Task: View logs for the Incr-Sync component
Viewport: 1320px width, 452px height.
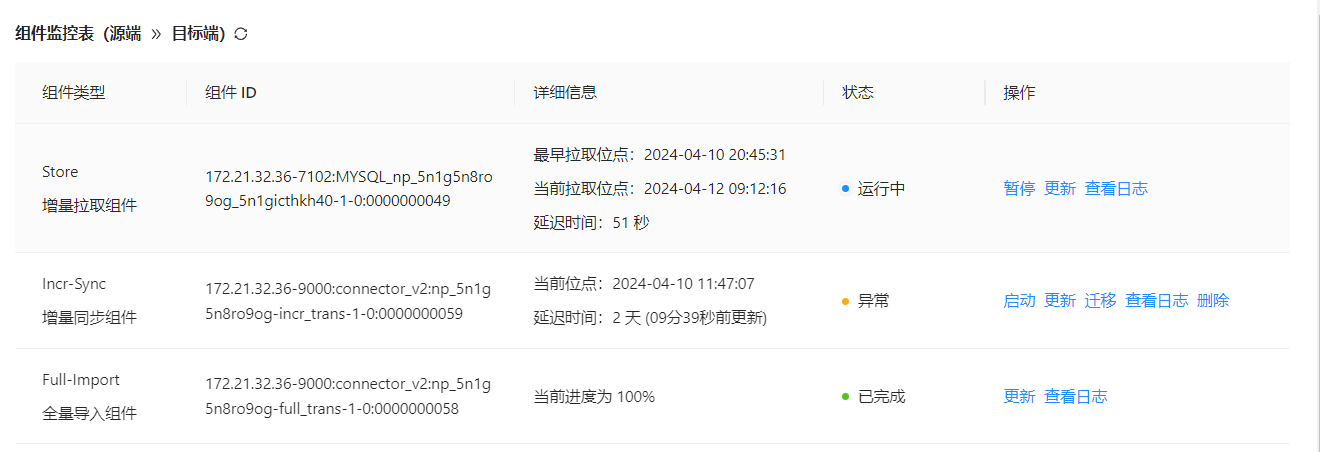Action: coord(1157,300)
